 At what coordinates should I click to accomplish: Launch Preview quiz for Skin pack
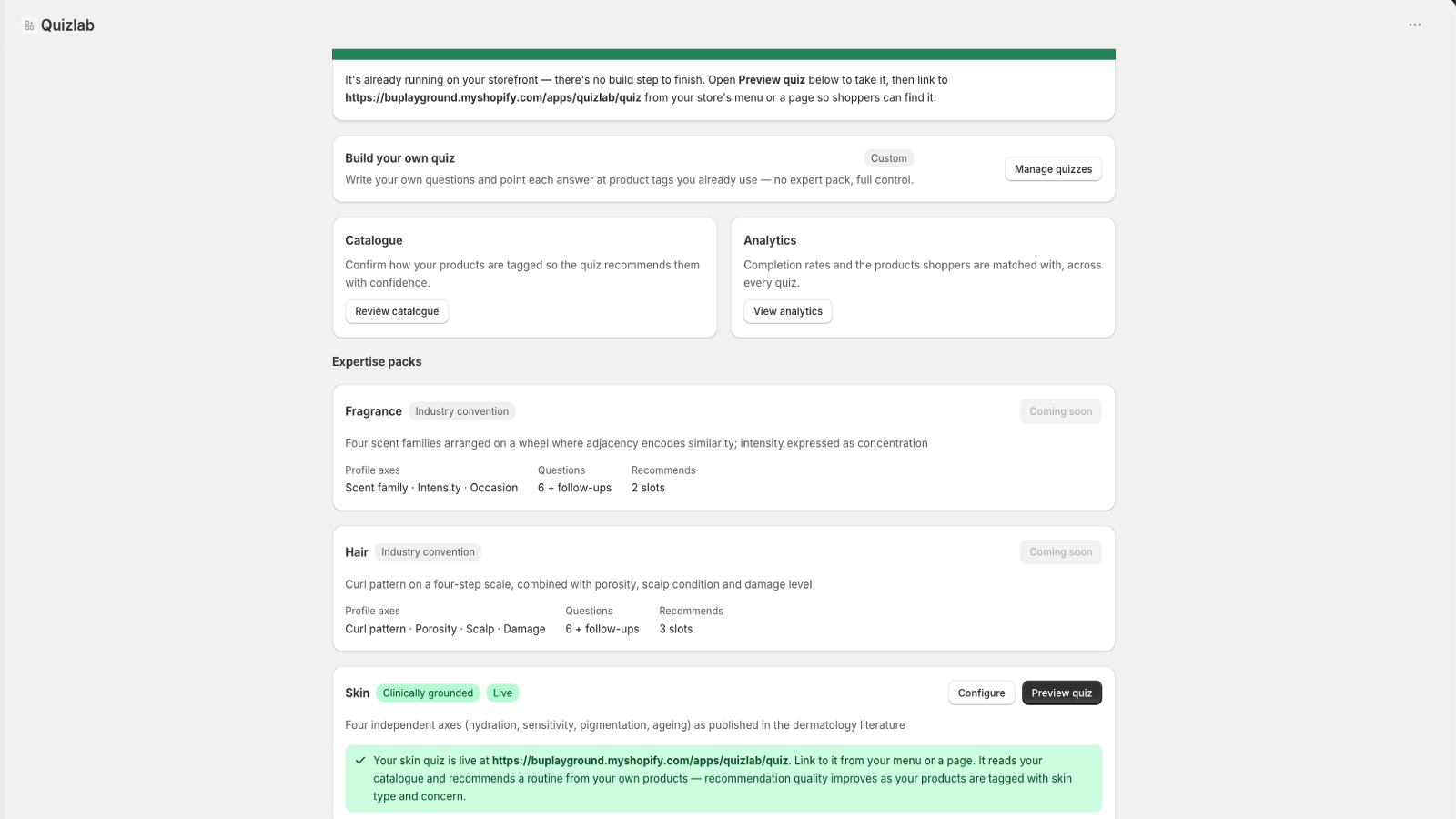[1062, 693]
